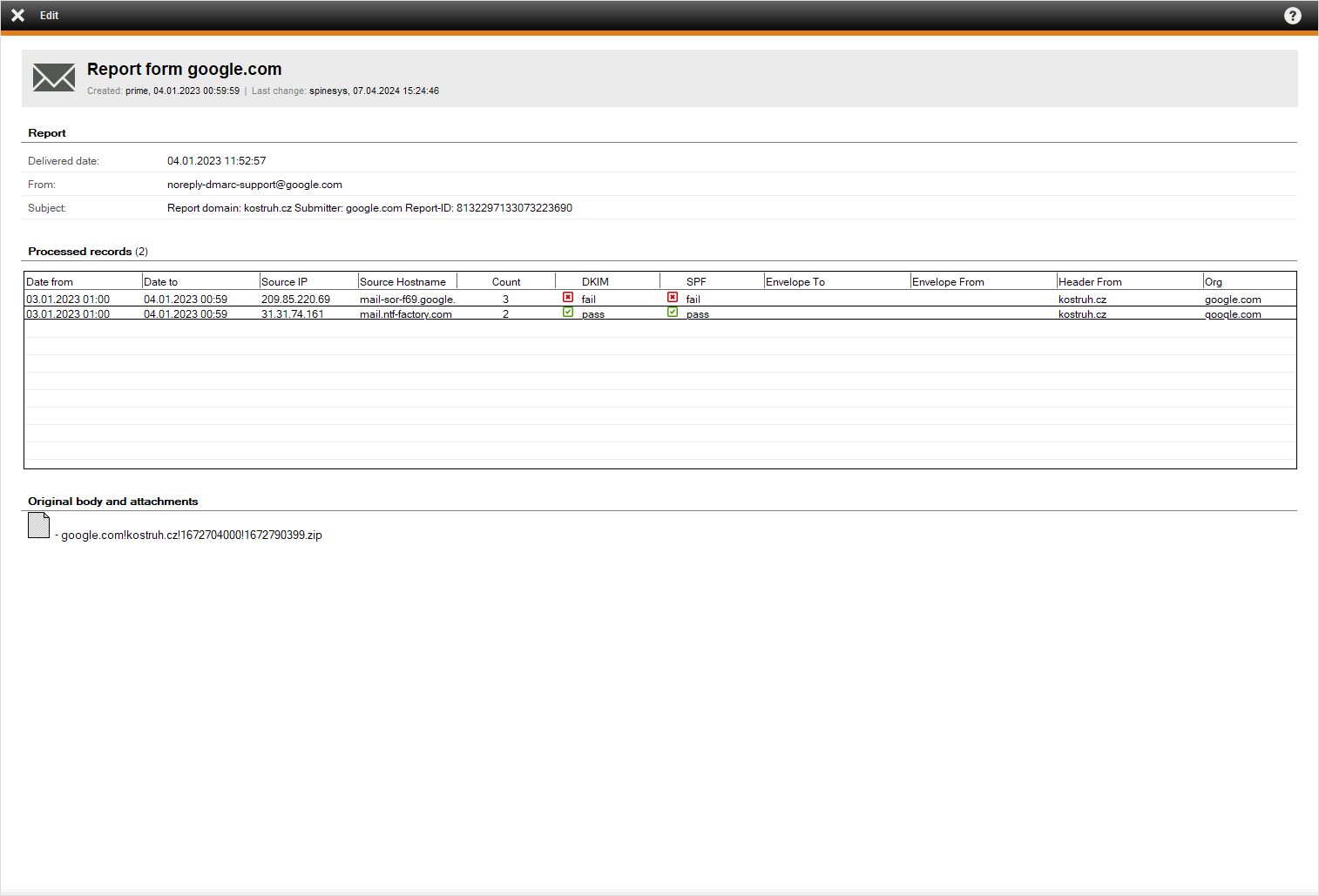Sort by Date from column header
This screenshot has height=896, width=1319.
[83, 281]
